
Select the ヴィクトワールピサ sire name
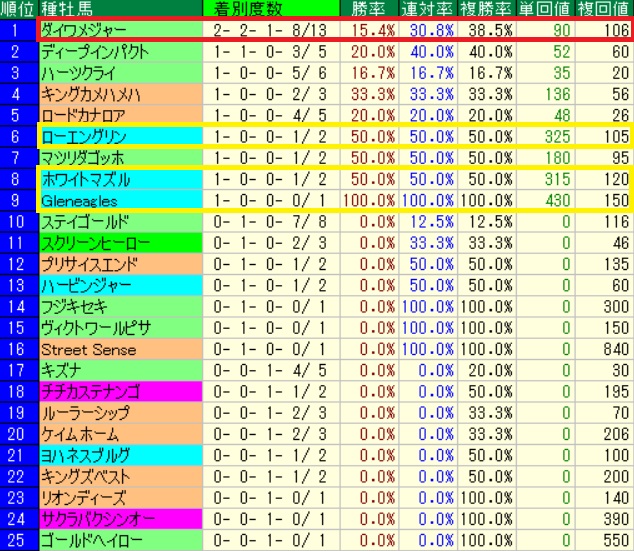coord(96,328)
